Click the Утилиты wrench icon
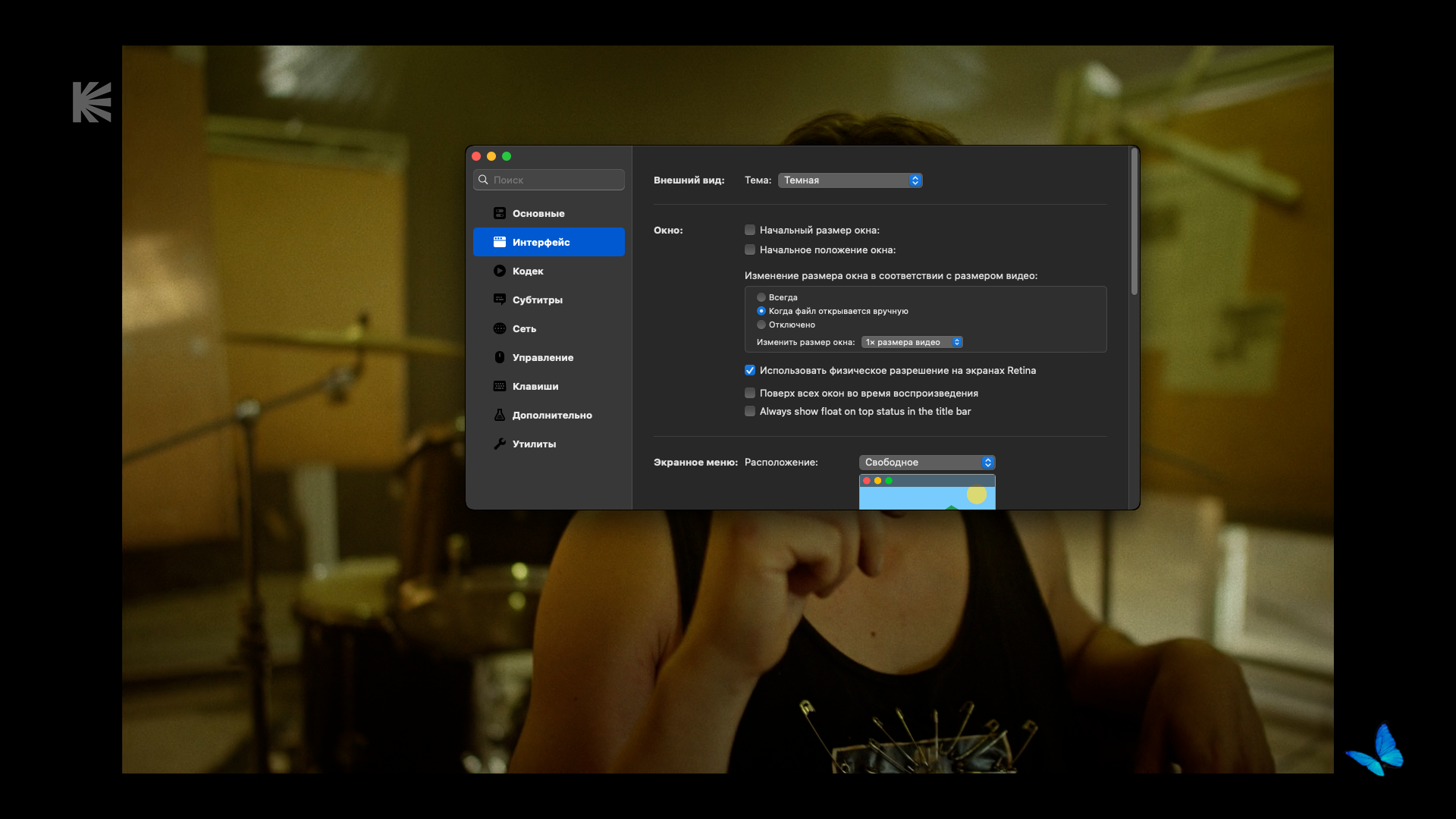The image size is (1456, 819). (499, 444)
